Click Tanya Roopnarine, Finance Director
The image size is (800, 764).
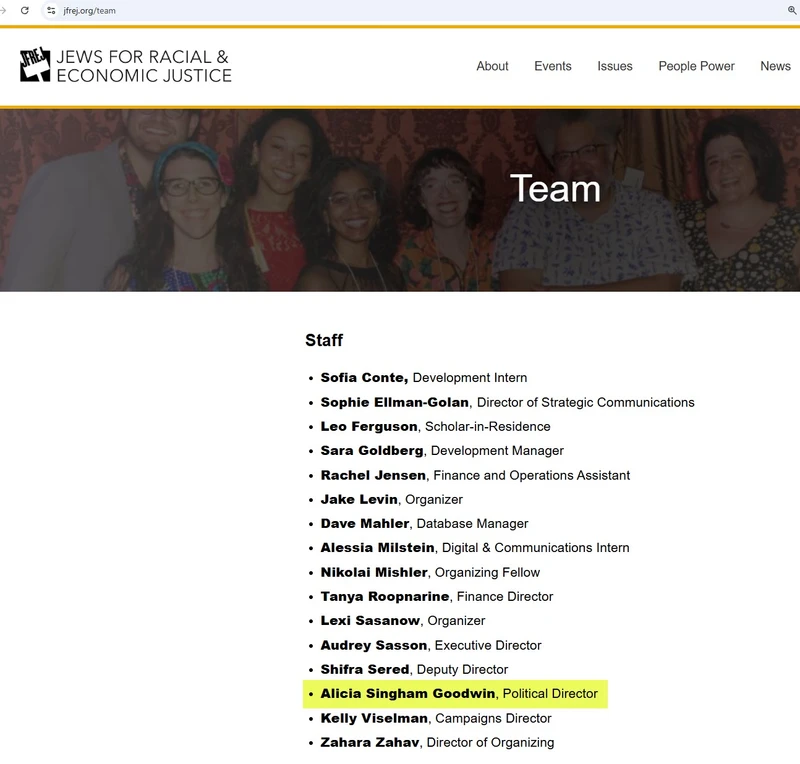click(x=436, y=597)
